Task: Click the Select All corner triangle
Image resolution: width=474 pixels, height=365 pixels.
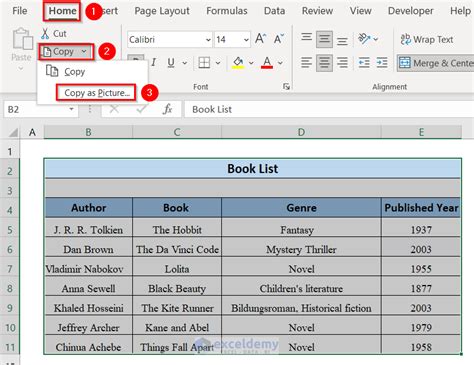Action: pos(13,133)
